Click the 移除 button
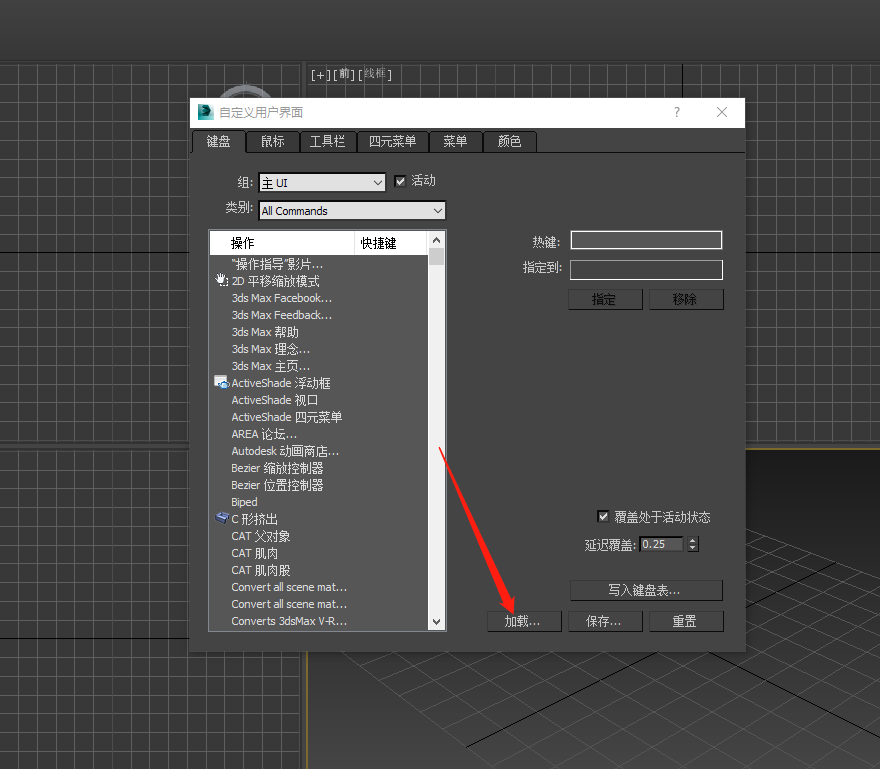The height and width of the screenshot is (769, 880). 686,299
